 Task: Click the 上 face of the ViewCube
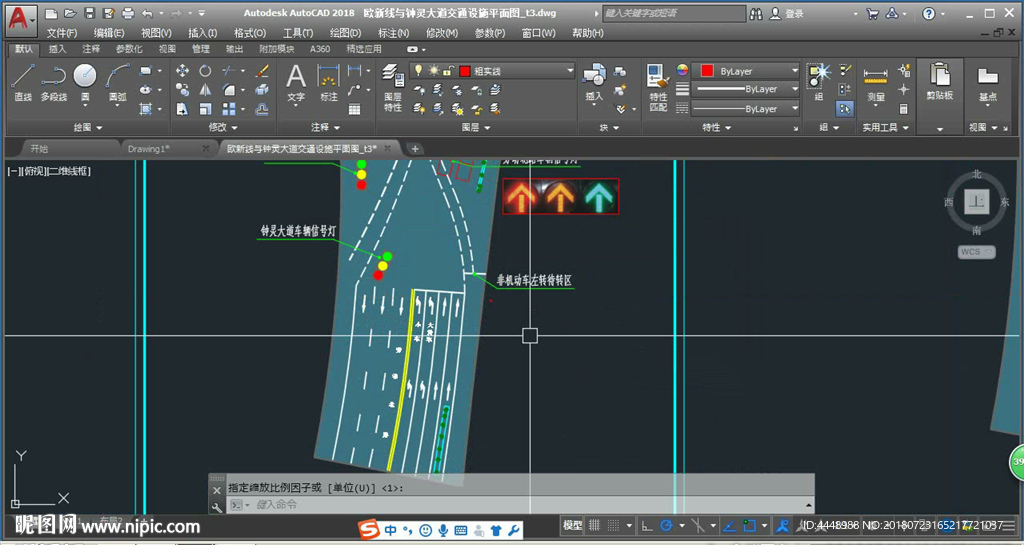pos(977,202)
